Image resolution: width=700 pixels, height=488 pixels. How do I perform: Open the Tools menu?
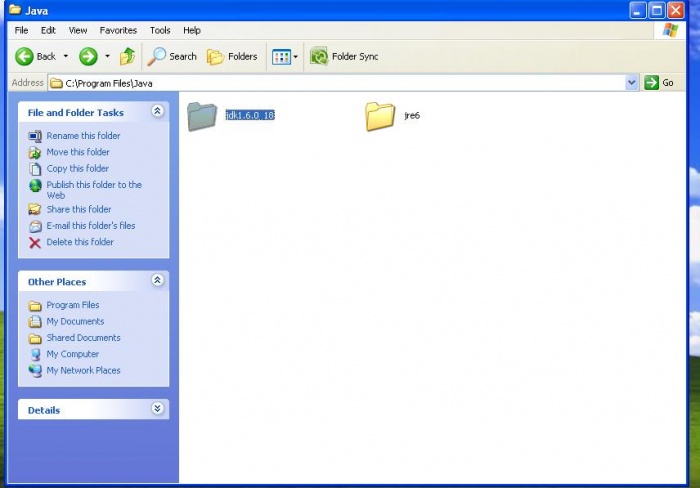(x=160, y=30)
